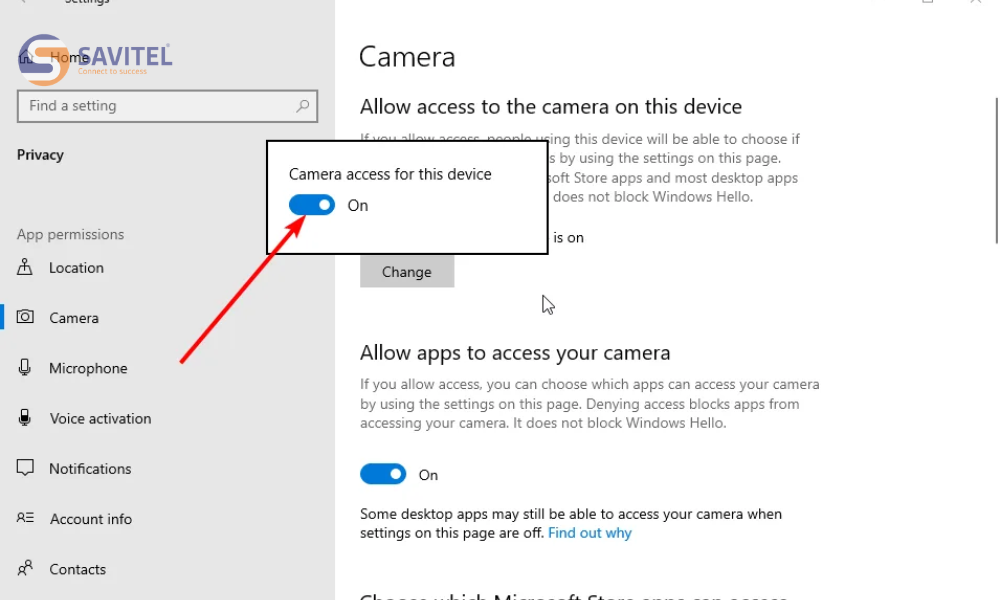The height and width of the screenshot is (600, 1000).
Task: Click the Voice activation icon
Action: coord(25,418)
